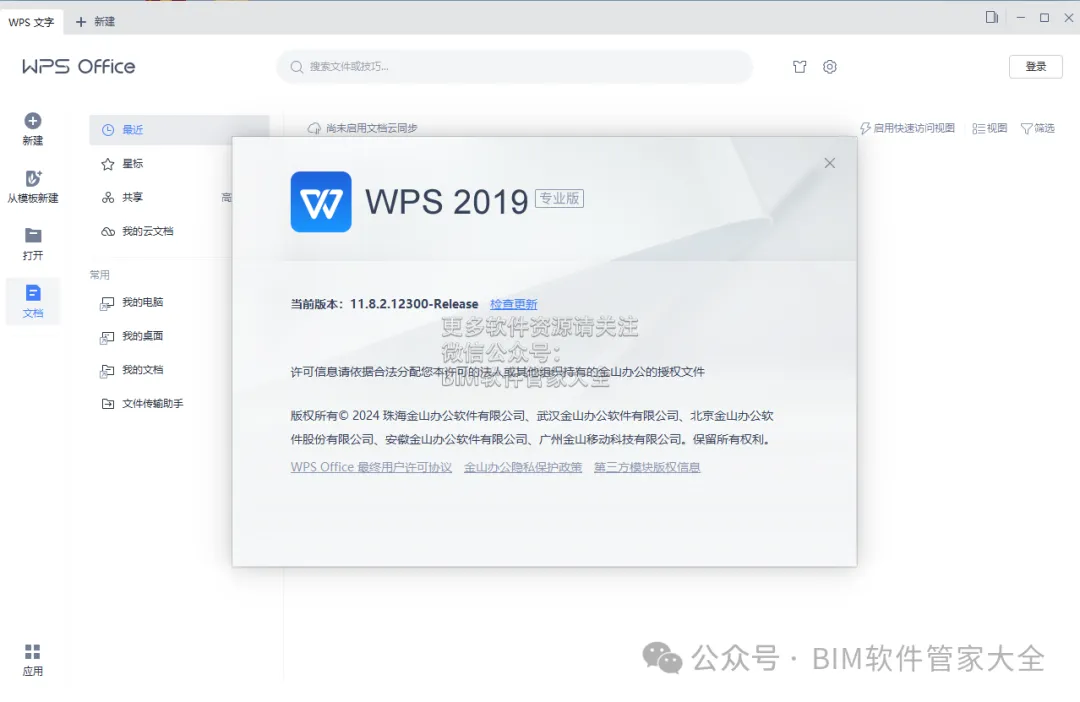
Task: Click the 启用快速访问视图 lightning icon
Action: pyautogui.click(x=865, y=128)
